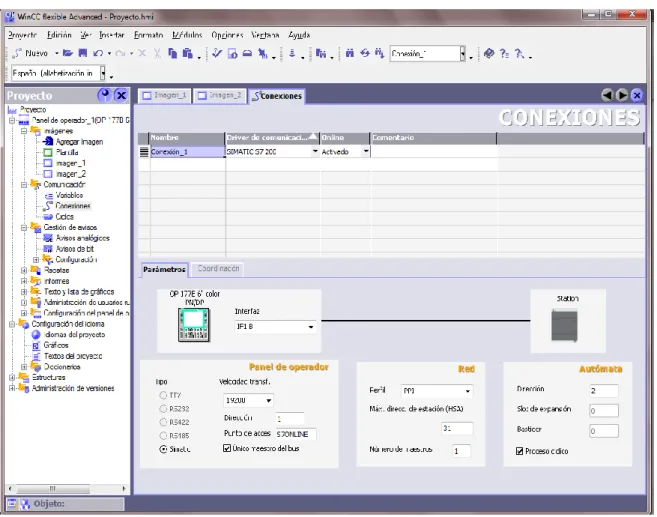
Task: Click the OP 177E panel device image
Action: (194, 325)
